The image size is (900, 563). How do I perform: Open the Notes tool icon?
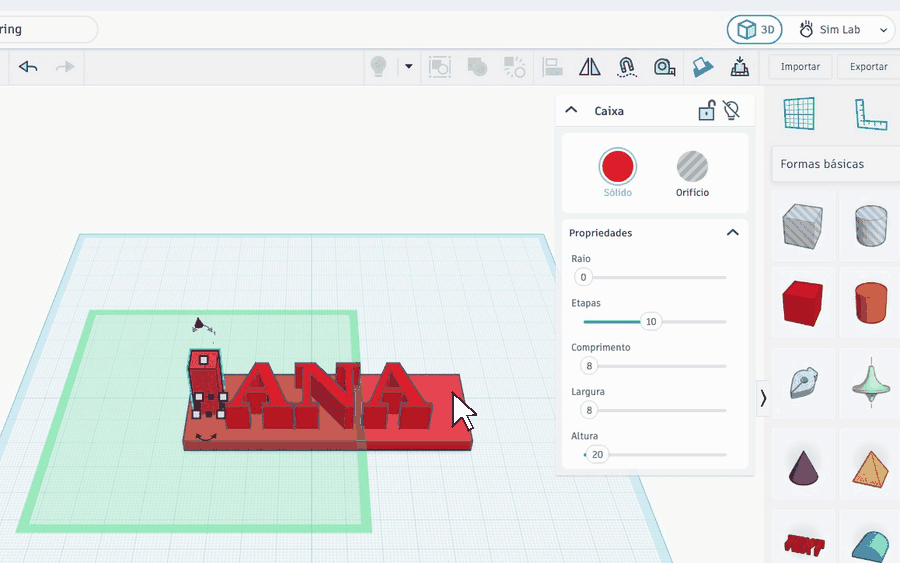[x=702, y=67]
